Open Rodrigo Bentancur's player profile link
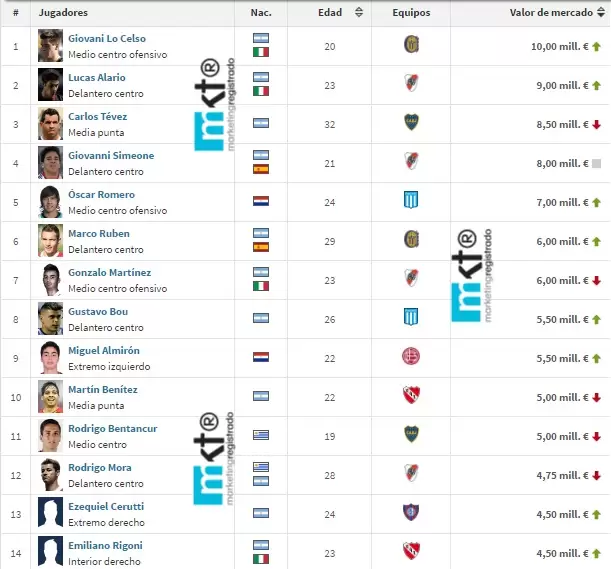The width and height of the screenshot is (611, 569). pyautogui.click(x=113, y=429)
